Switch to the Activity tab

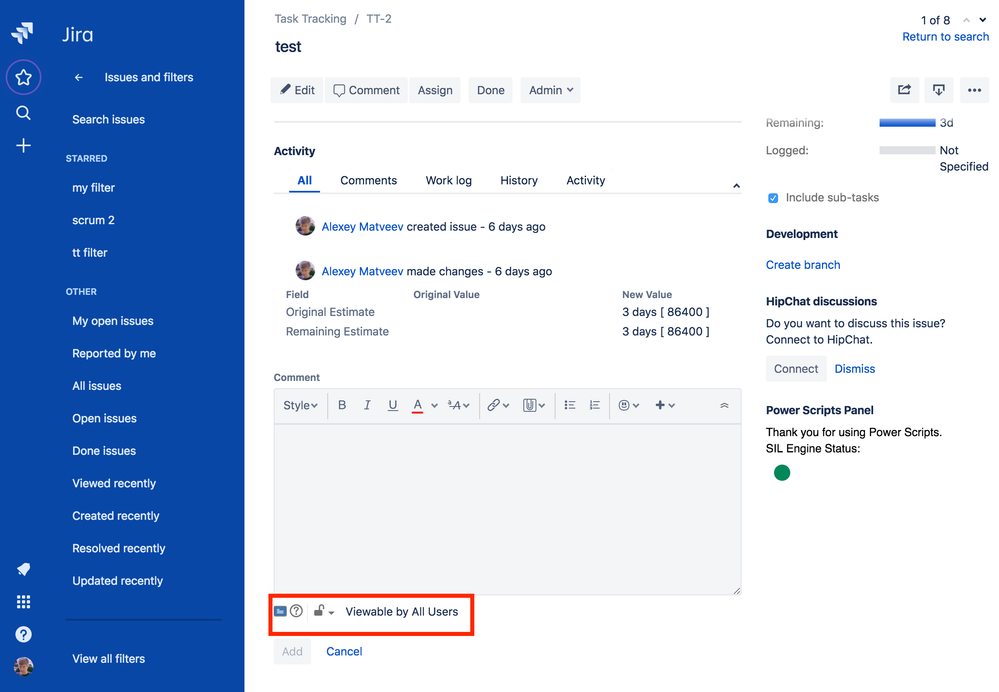tap(586, 180)
